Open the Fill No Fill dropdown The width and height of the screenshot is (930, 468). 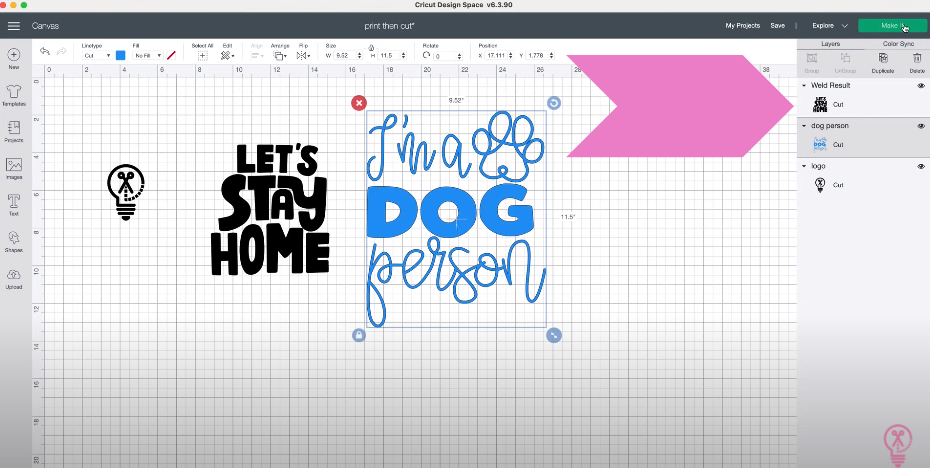click(x=148, y=55)
